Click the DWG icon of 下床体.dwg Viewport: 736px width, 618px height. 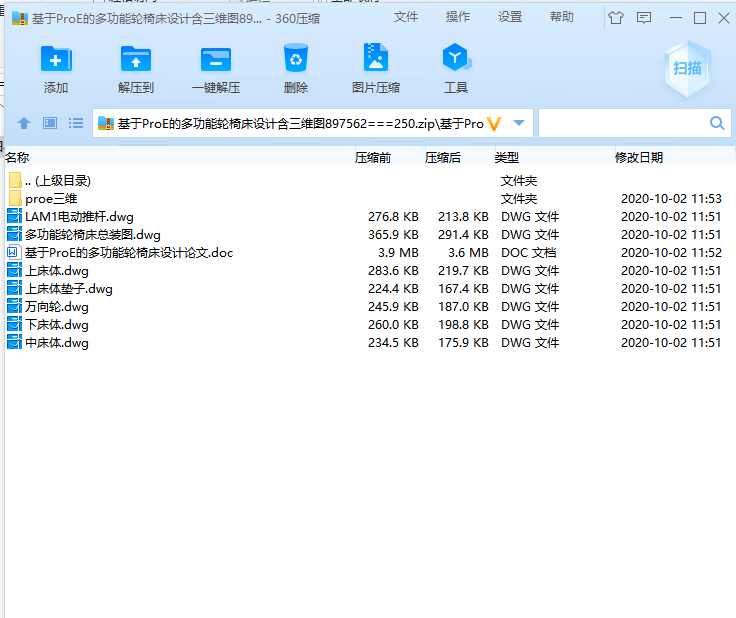14,324
